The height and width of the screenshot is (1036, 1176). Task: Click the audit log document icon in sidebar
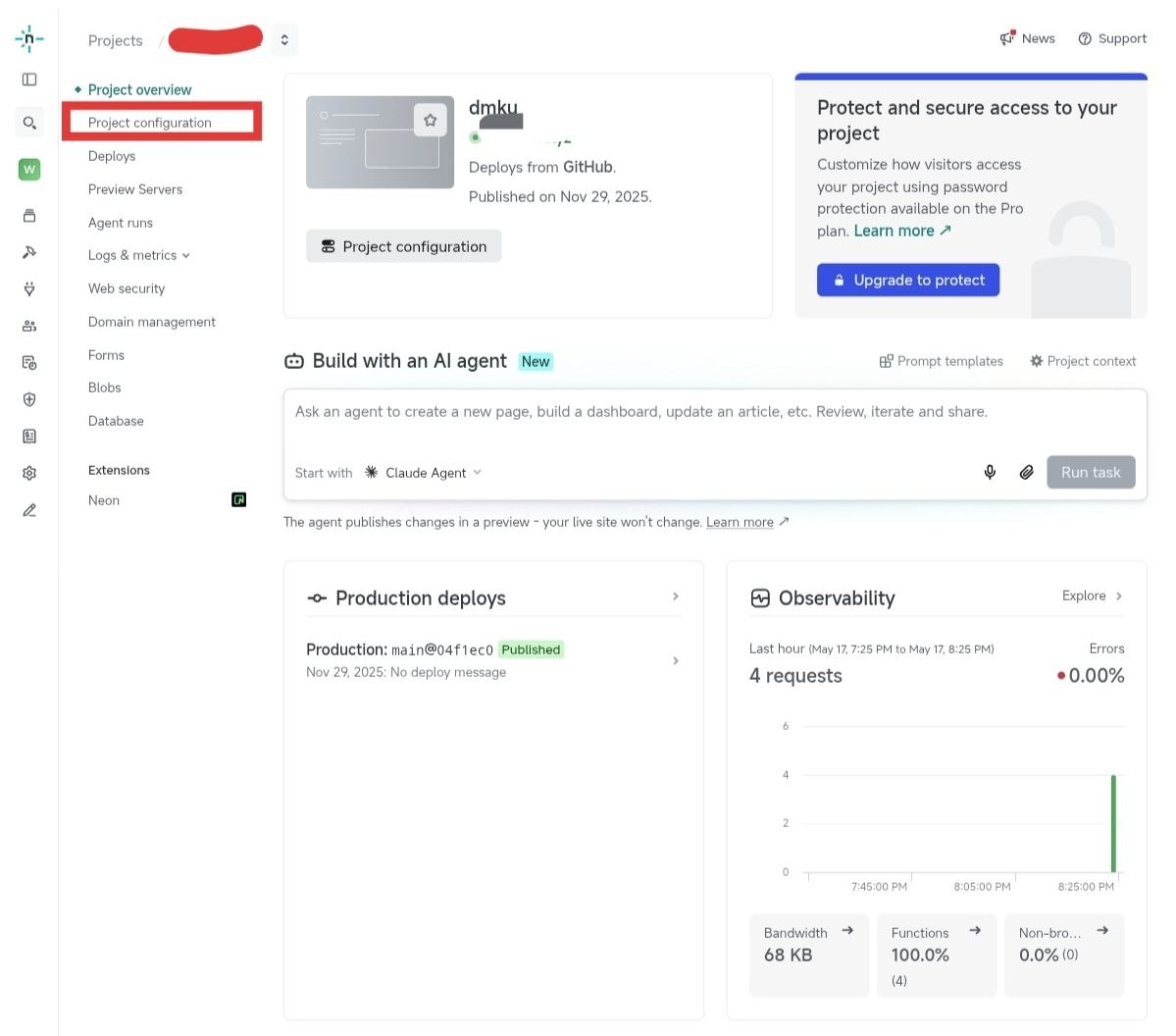[29, 363]
